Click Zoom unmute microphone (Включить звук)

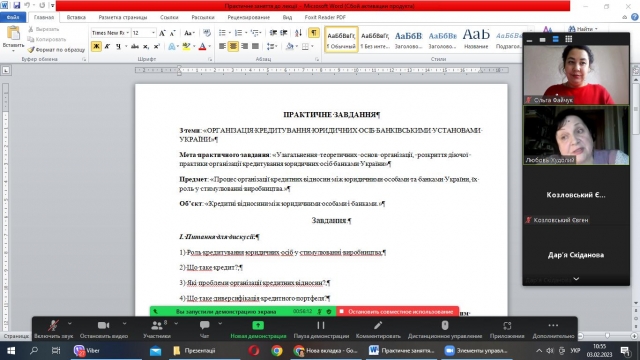(53, 329)
